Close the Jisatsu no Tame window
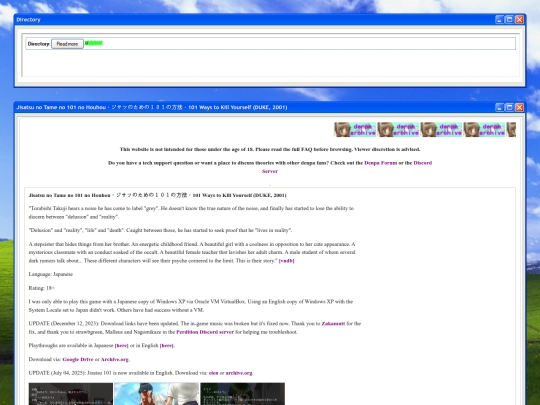540x405 pixels. coord(519,107)
